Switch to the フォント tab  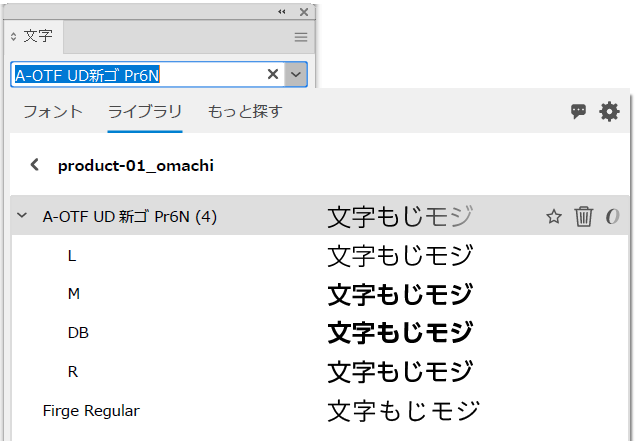pyautogui.click(x=53, y=111)
